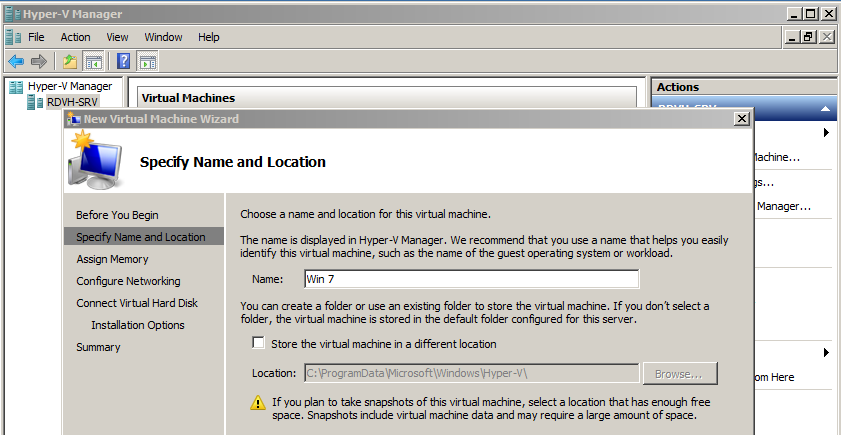The image size is (841, 435).
Task: Toggle Show/Hide Console Tree toolbar icon
Action: (x=93, y=61)
